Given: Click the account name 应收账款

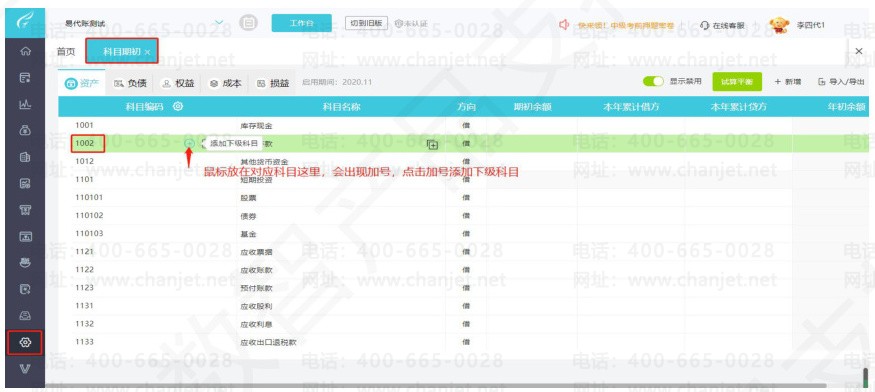Looking at the screenshot, I should [x=256, y=270].
